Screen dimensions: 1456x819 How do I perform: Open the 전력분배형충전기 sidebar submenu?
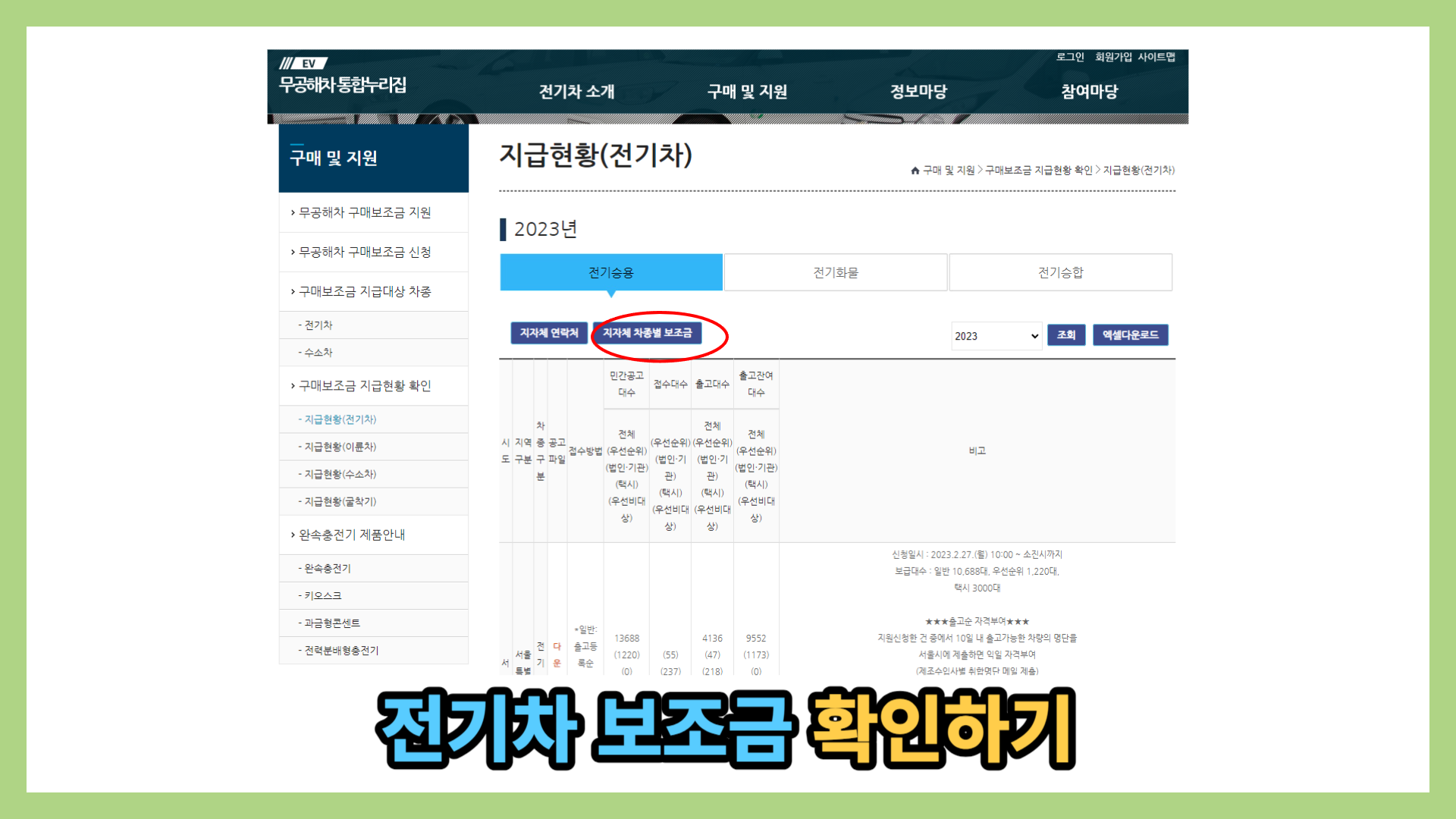point(374,651)
